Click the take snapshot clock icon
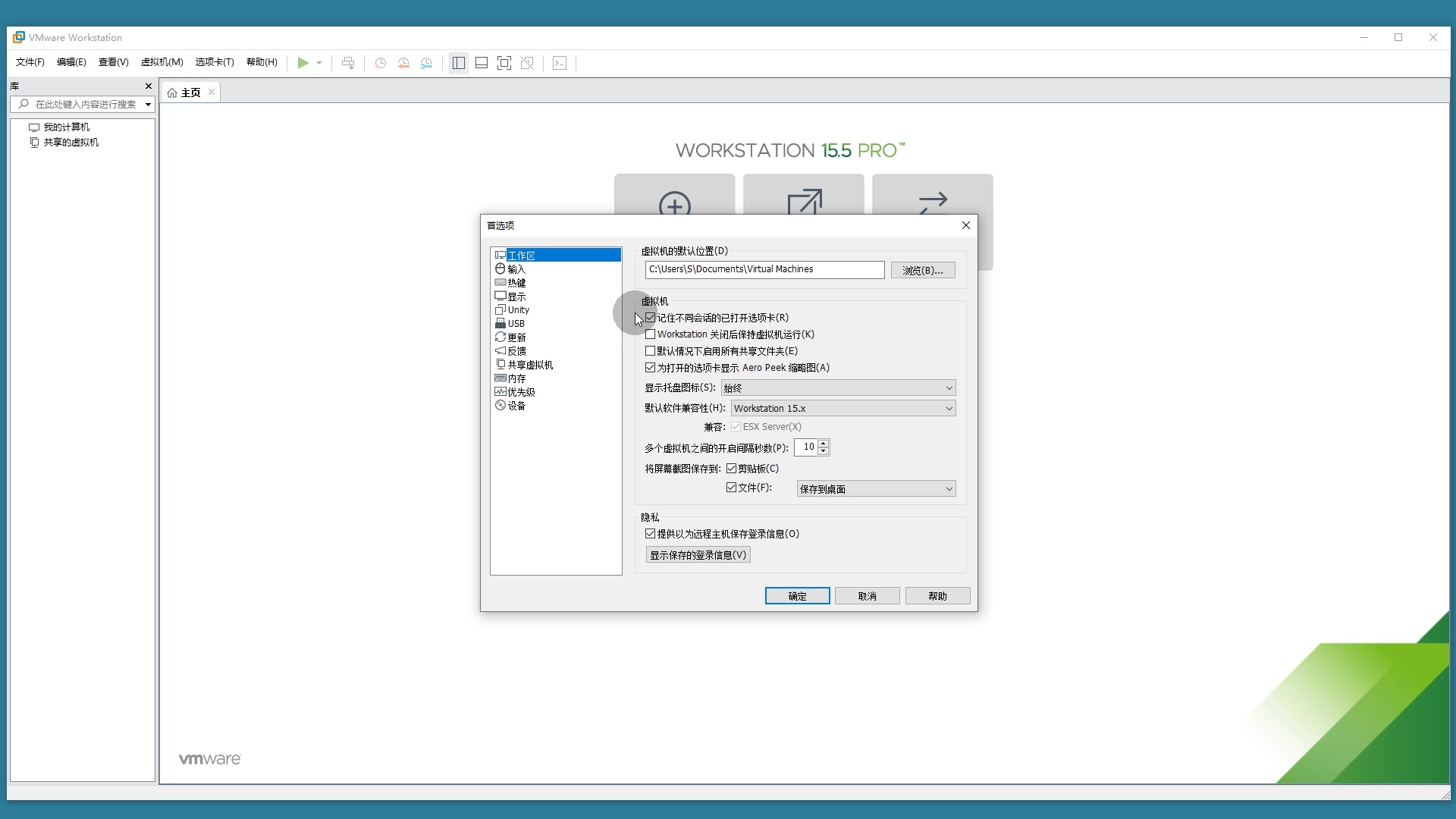Viewport: 1456px width, 819px height. pyautogui.click(x=381, y=63)
